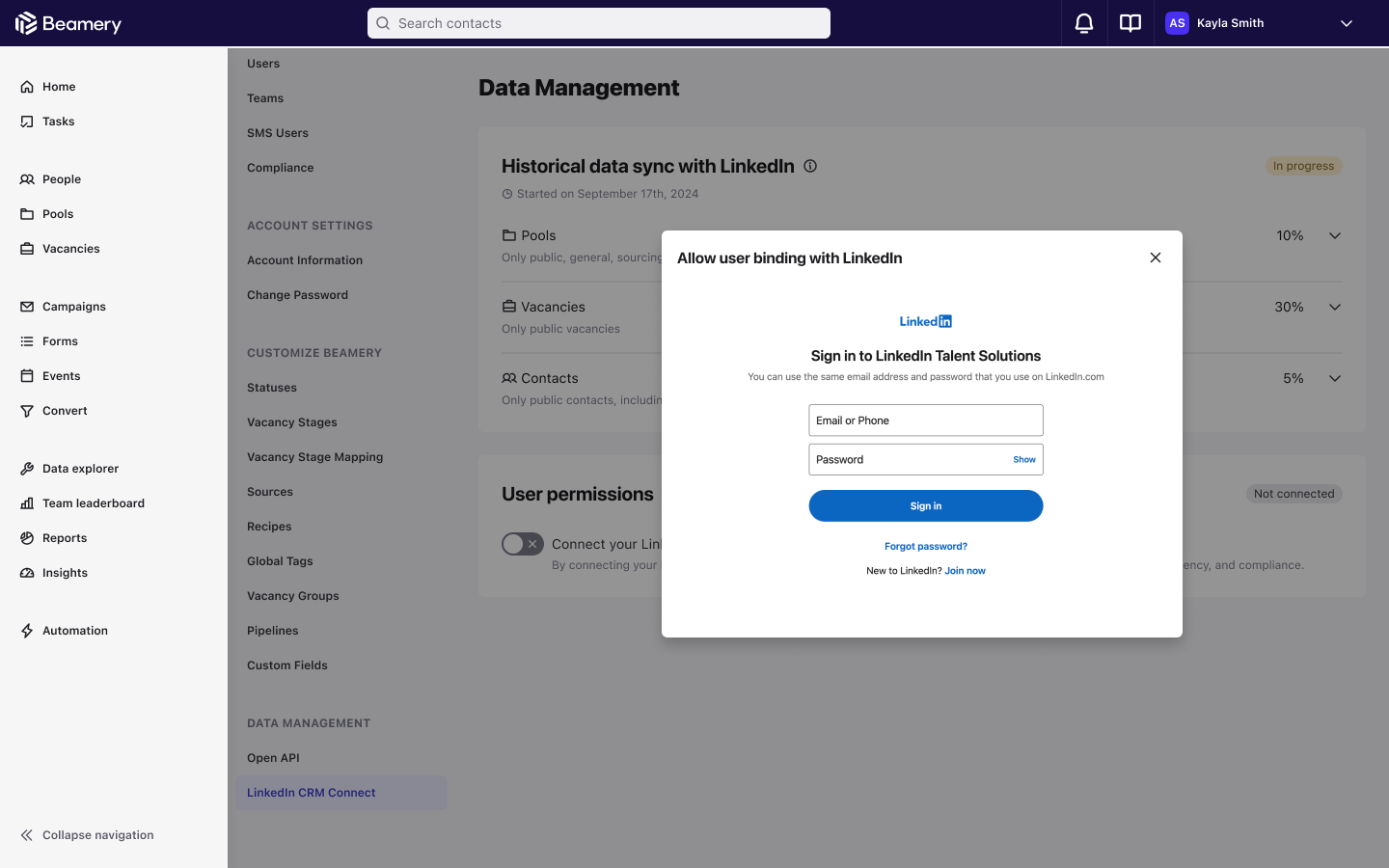Image resolution: width=1389 pixels, height=868 pixels.
Task: Open Vacancy Groups settings
Action: (293, 596)
